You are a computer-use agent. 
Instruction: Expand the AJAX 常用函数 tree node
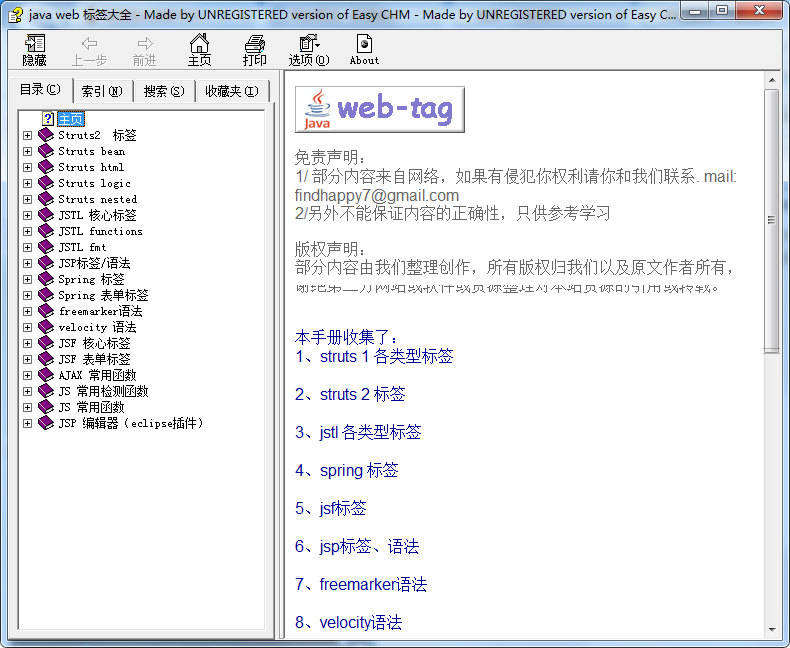(28, 375)
